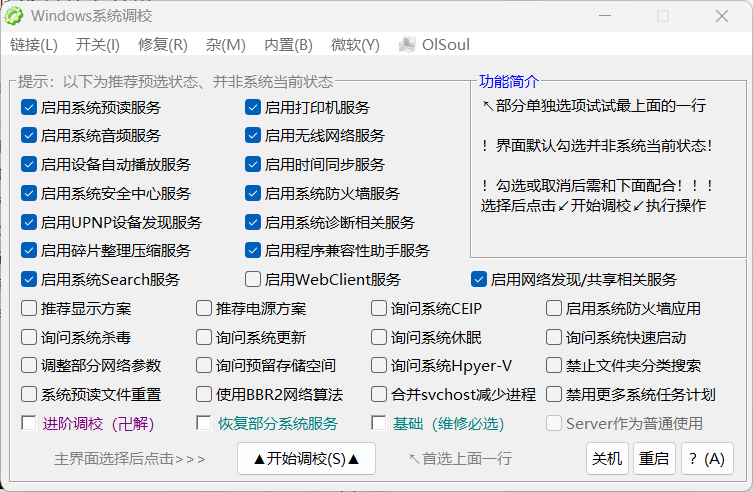Tick the green 基础 (维修必选) checkbox
This screenshot has width=753, height=492.
coord(379,424)
